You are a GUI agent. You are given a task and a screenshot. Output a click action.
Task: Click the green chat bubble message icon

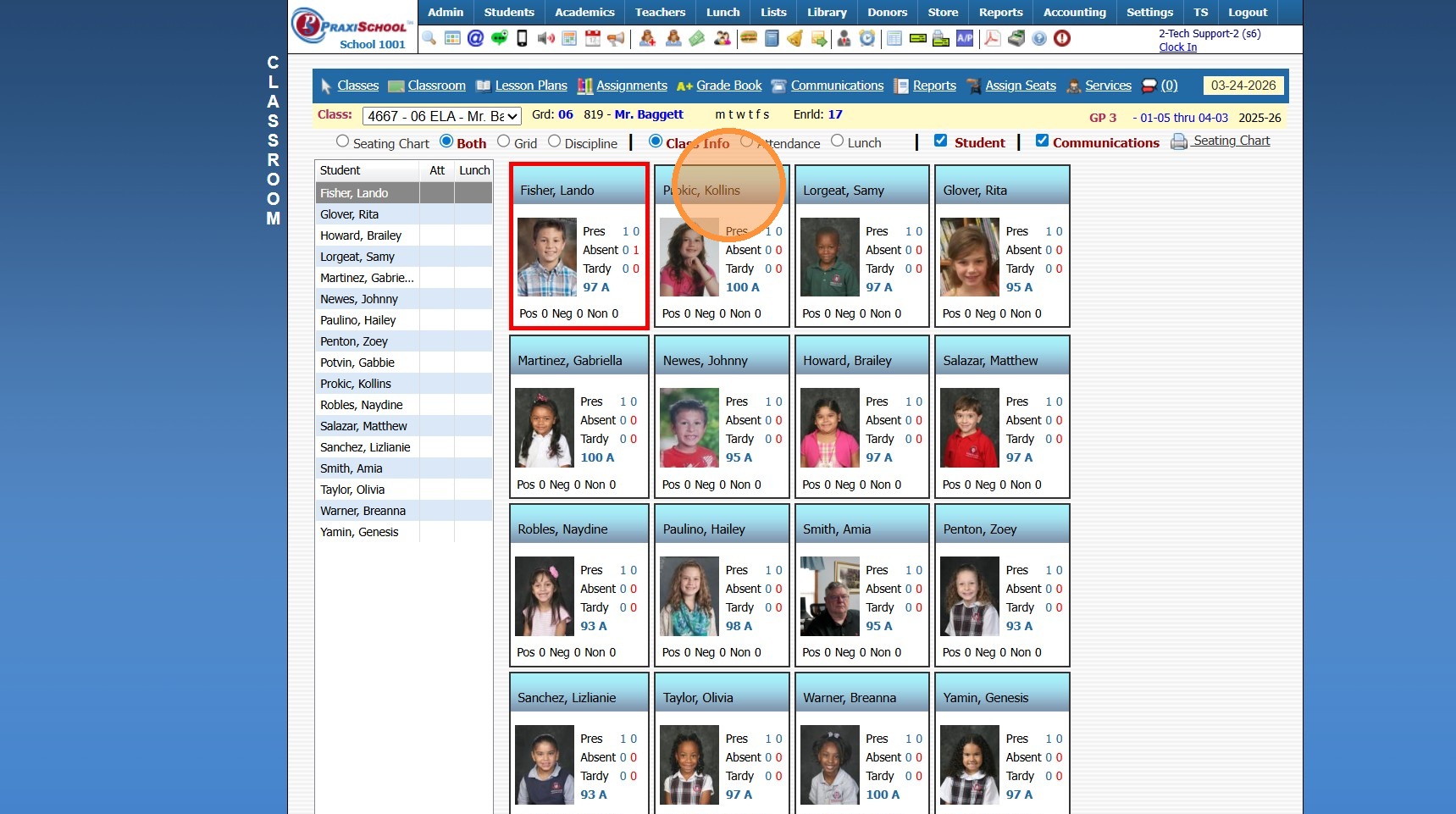click(499, 38)
